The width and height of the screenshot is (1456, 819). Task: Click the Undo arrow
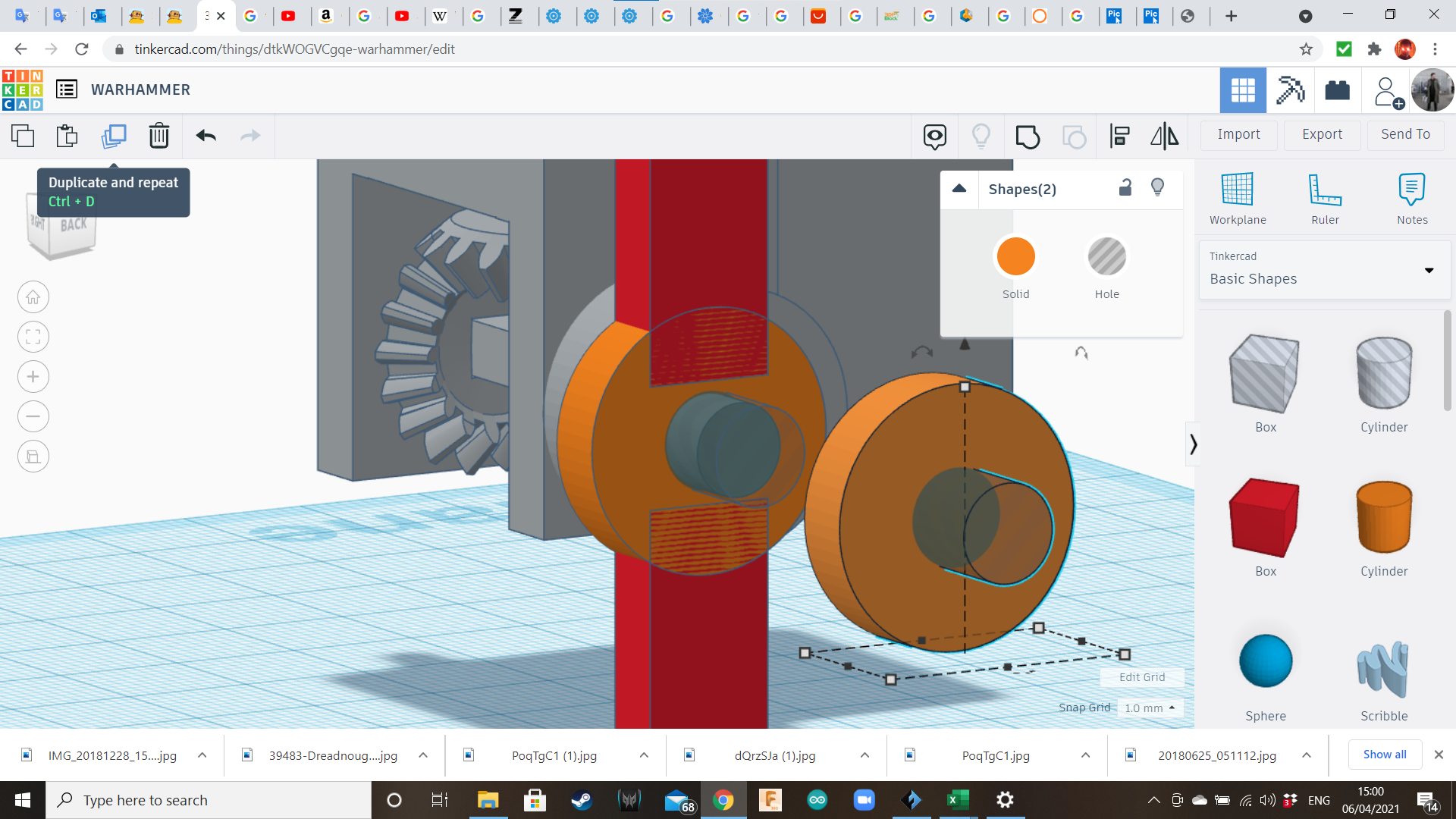[206, 136]
